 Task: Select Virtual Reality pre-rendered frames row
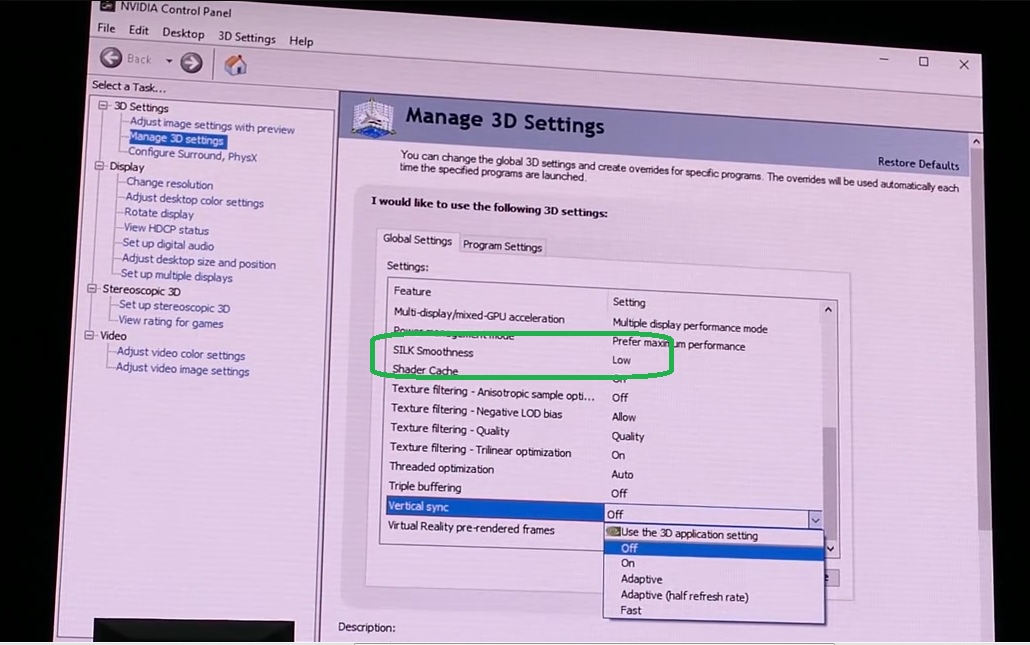[470, 527]
